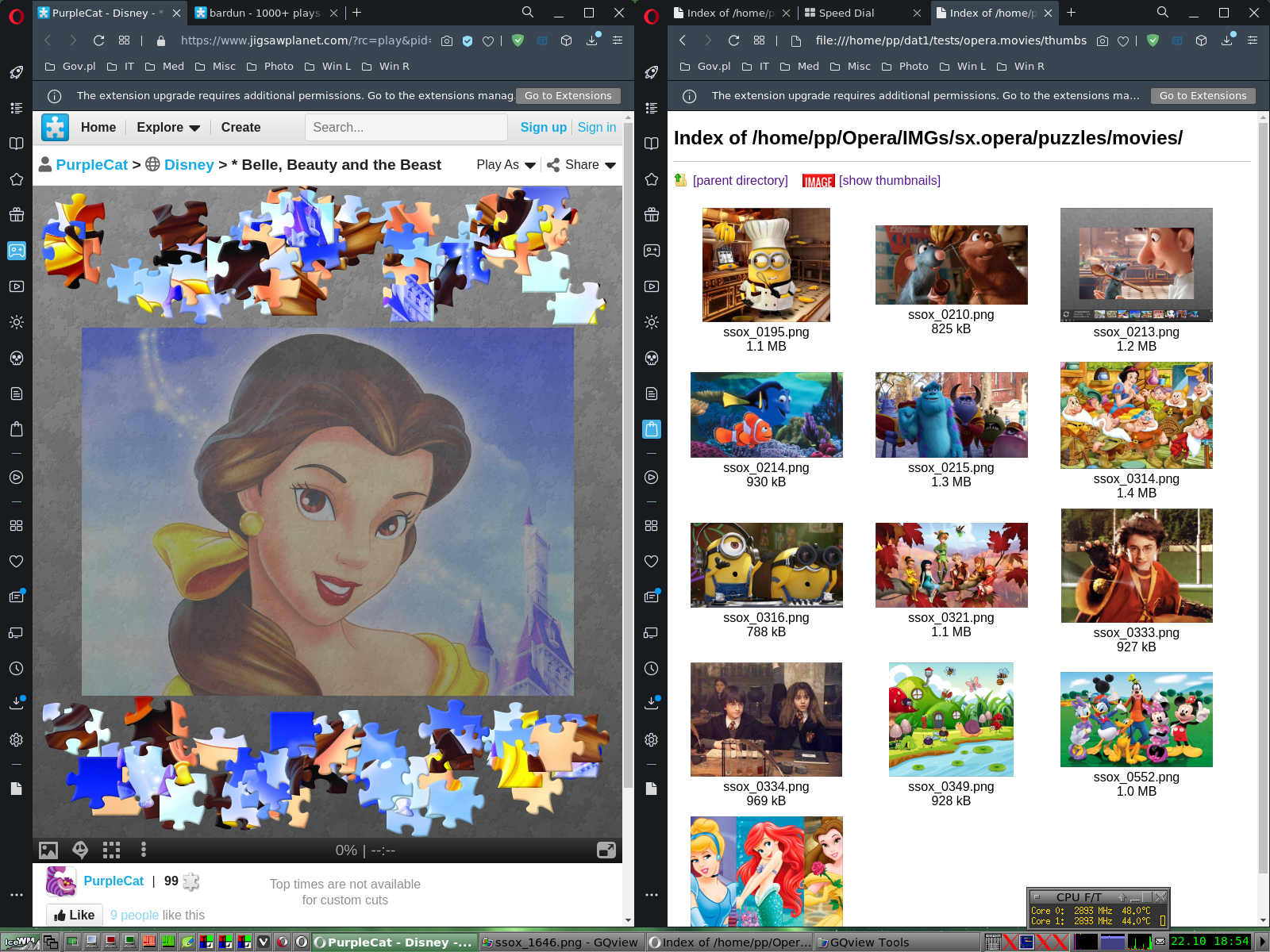
Task: Open Gov.pl bookmark folder in left window
Action: 70,66
